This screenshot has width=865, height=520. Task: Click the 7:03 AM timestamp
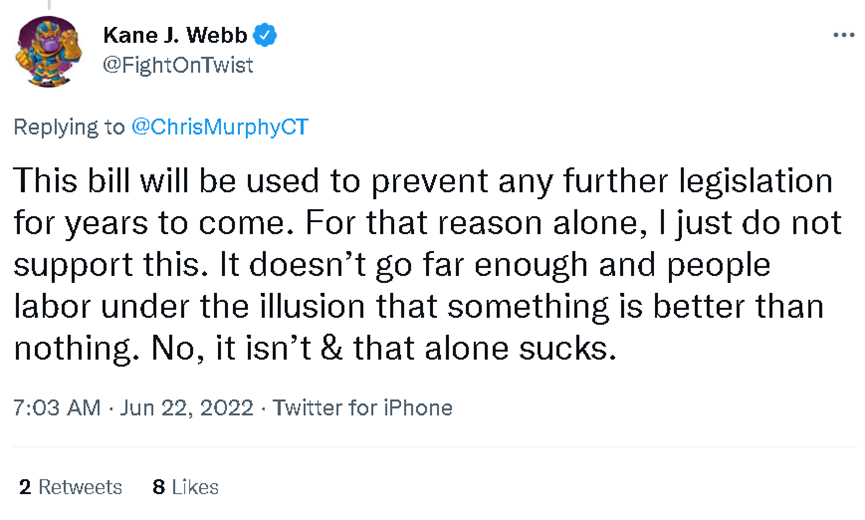point(57,408)
